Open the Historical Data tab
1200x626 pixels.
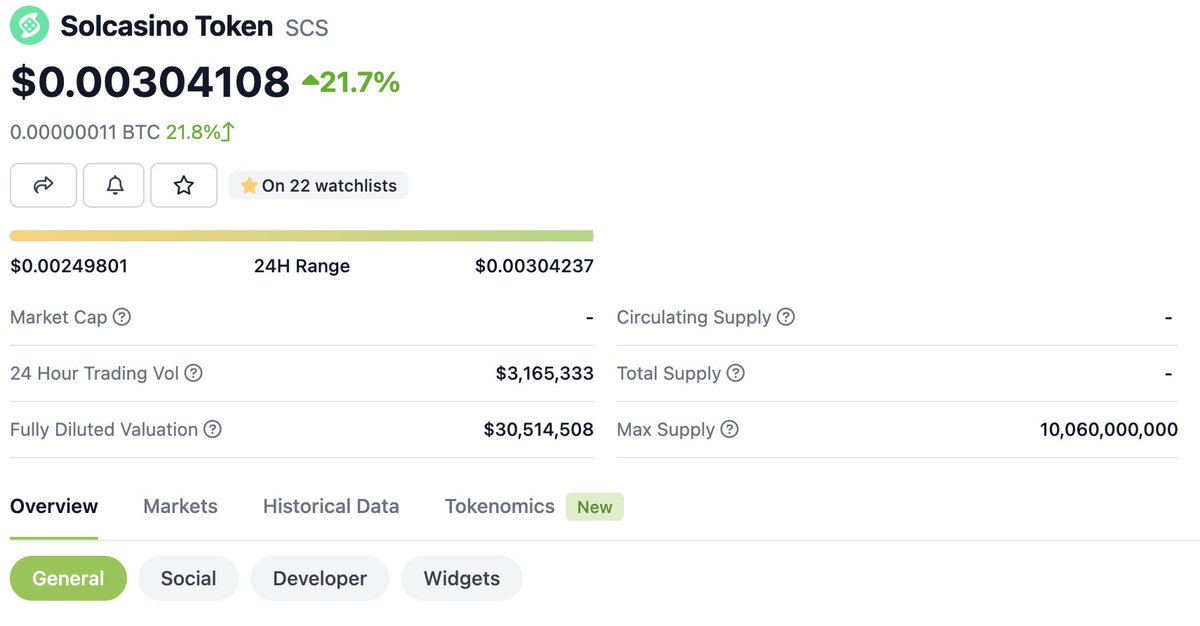pos(331,506)
